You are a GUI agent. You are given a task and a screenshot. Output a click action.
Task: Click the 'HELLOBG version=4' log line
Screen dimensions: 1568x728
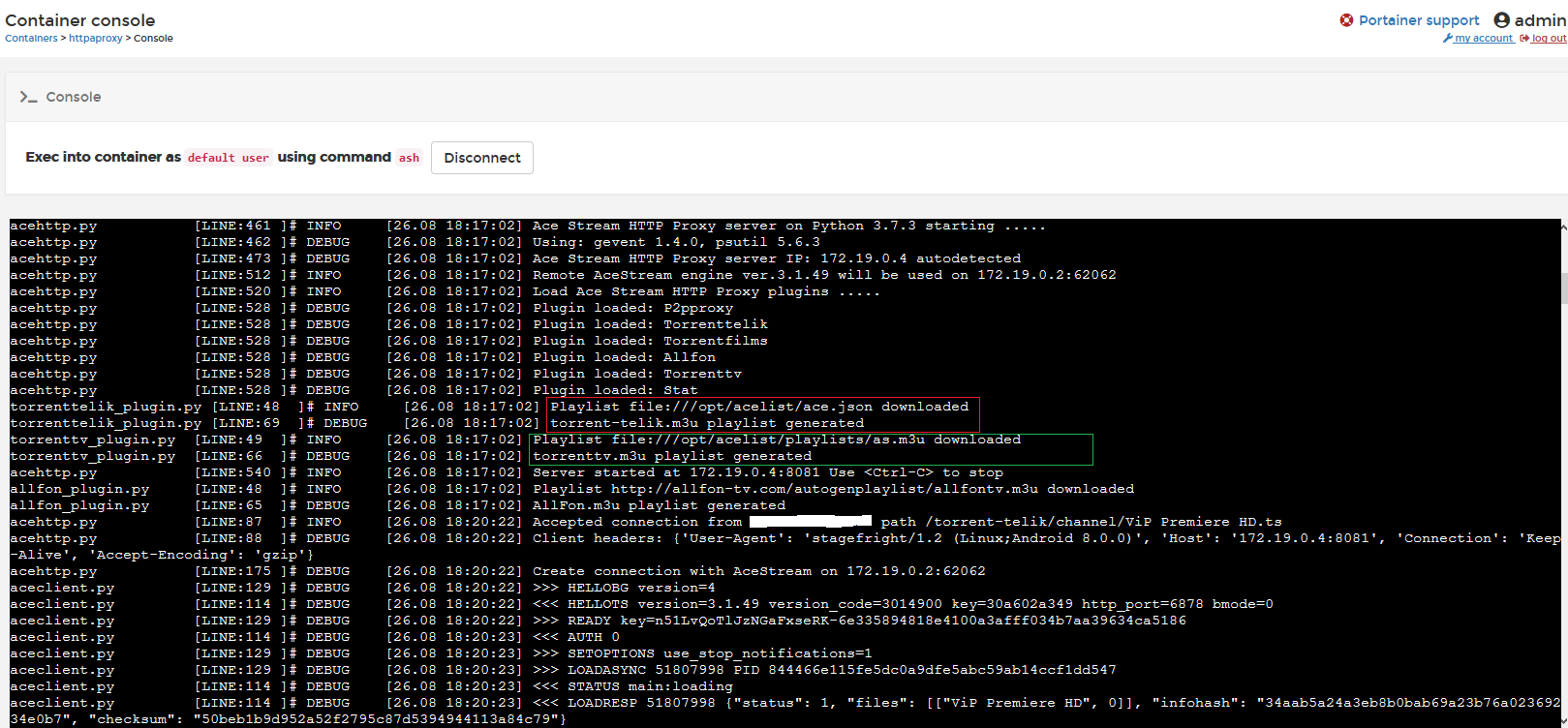point(624,588)
